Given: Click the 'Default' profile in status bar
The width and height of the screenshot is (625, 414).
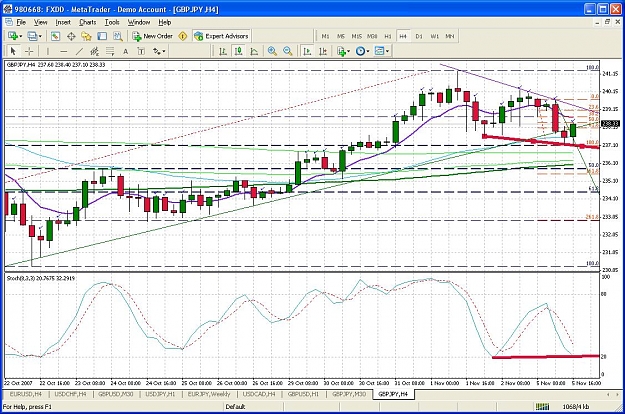Looking at the screenshot, I should tap(235, 407).
